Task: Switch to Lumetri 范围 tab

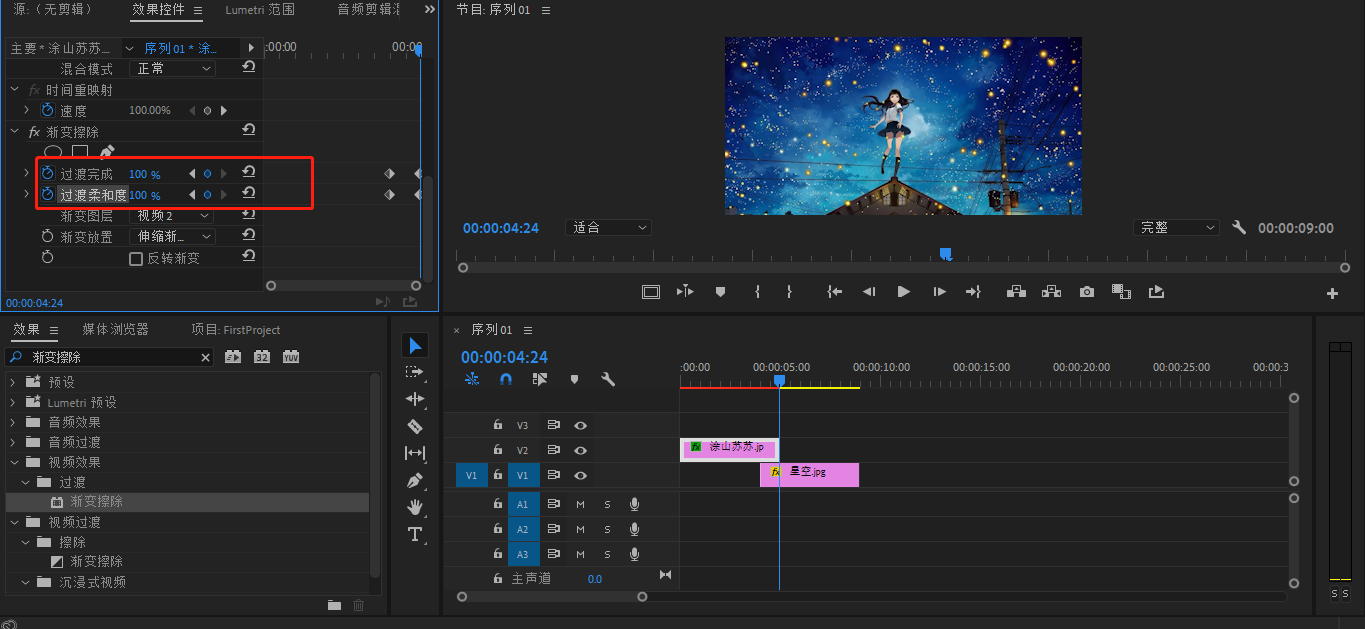Action: (x=260, y=9)
